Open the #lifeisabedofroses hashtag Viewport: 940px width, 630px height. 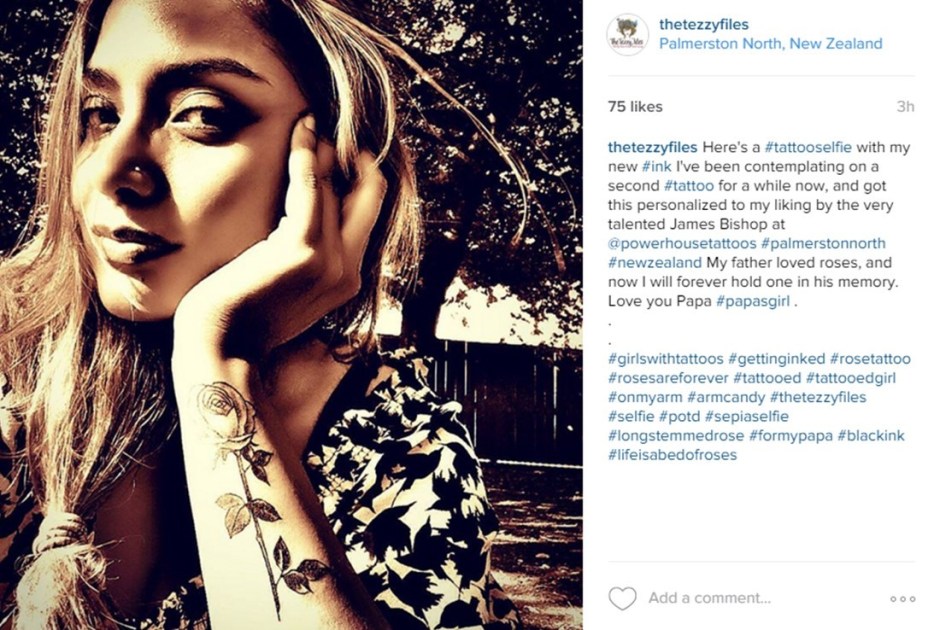coord(673,455)
